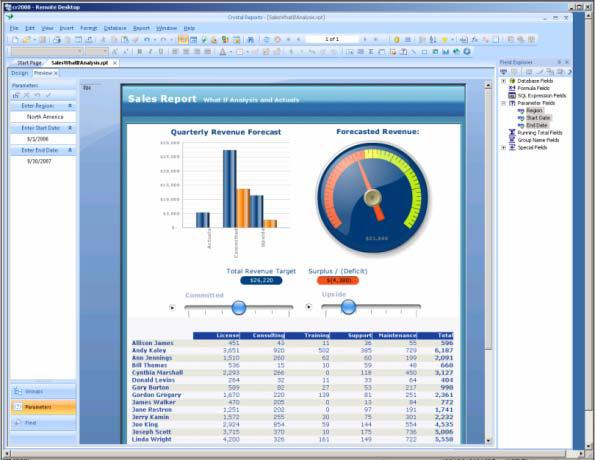Click the increase font size icon
The image size is (595, 460).
coord(114,52)
